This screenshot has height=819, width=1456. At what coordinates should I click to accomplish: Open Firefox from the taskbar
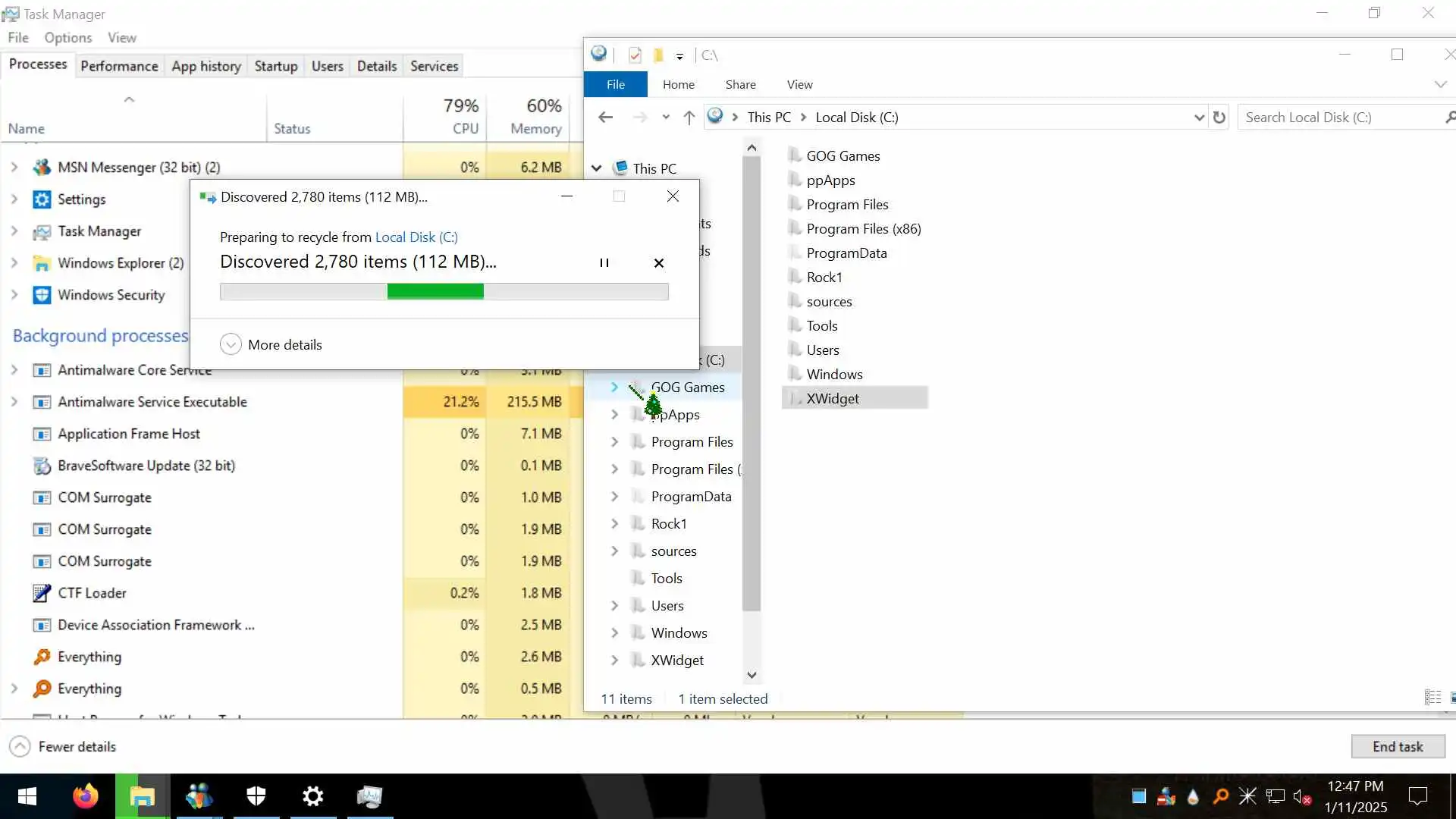click(85, 796)
